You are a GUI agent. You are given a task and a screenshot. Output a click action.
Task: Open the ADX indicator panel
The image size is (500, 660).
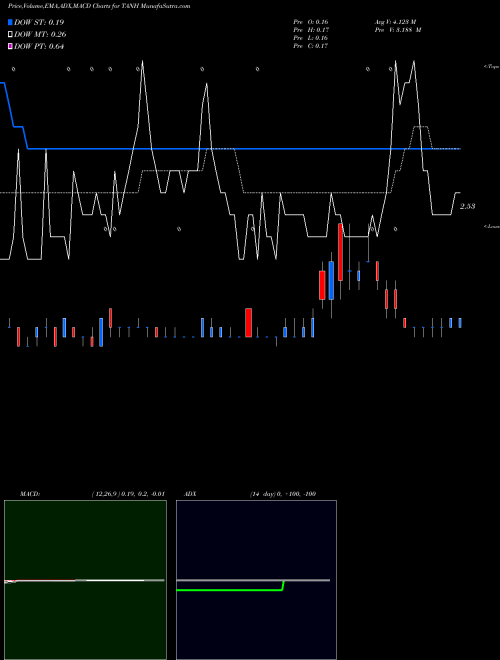[x=256, y=580]
